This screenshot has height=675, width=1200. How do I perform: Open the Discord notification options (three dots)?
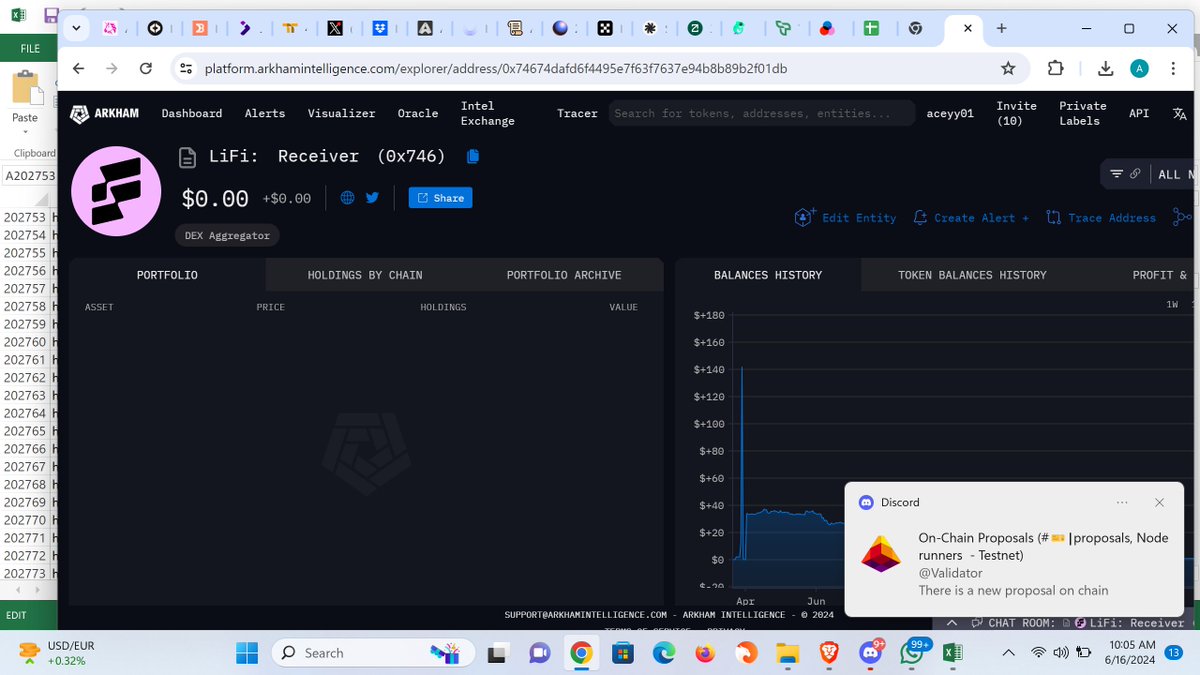coord(1122,502)
